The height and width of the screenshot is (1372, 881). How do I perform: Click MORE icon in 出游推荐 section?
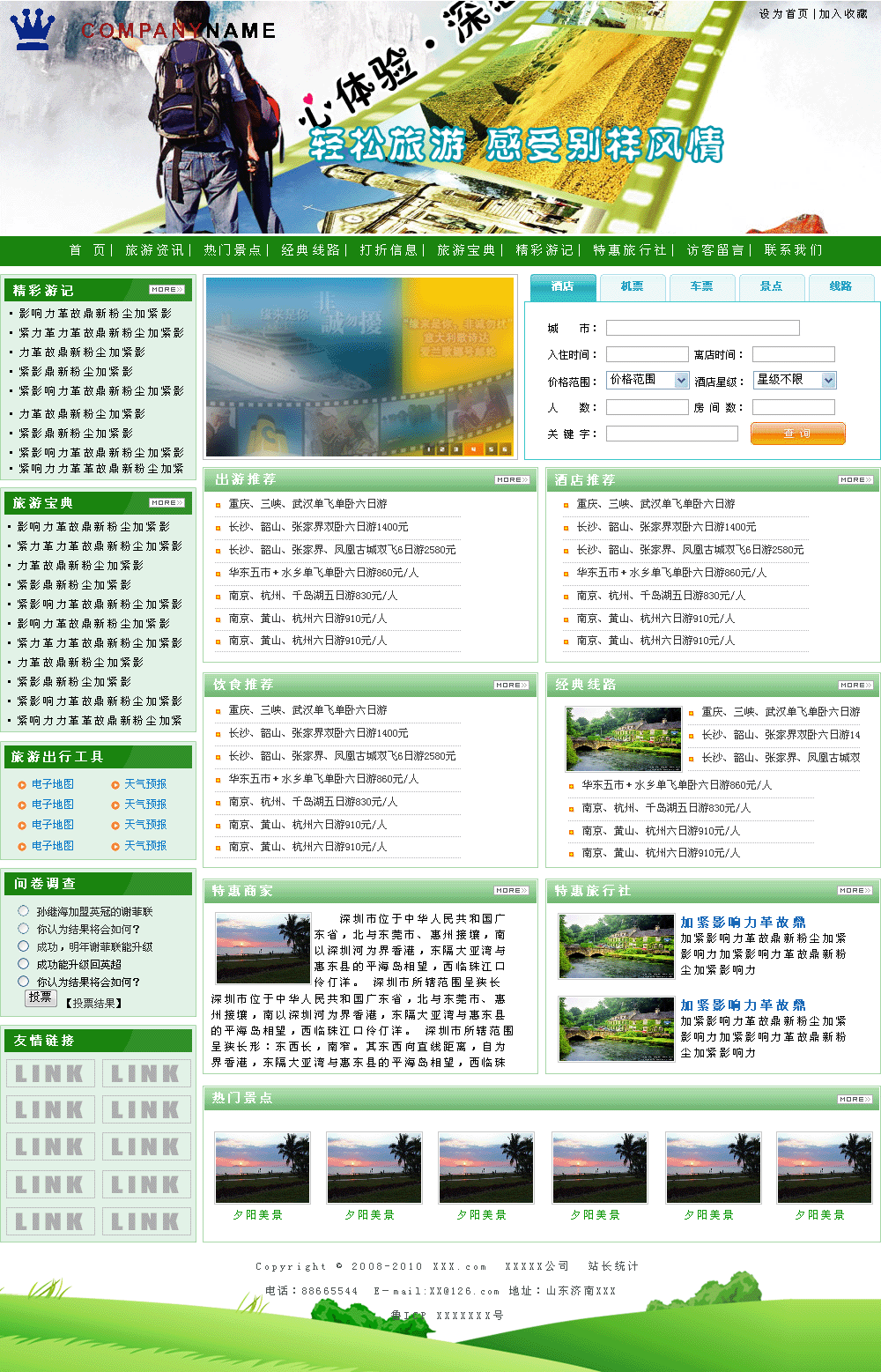[512, 480]
